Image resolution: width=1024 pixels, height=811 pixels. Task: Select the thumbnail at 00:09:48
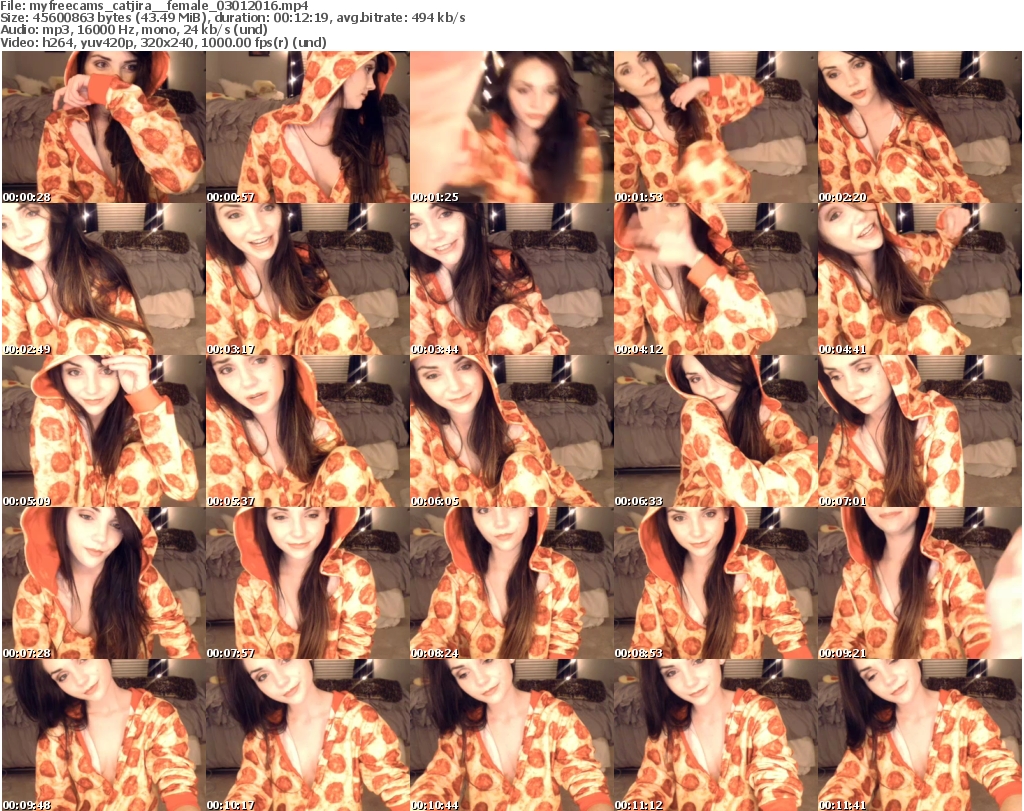104,735
